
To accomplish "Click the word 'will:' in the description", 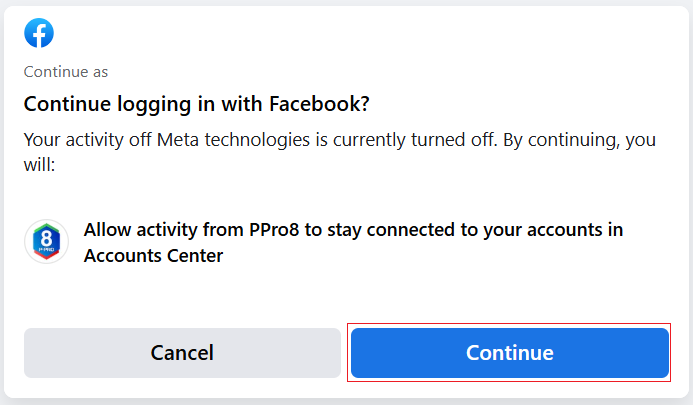I will point(39,162).
